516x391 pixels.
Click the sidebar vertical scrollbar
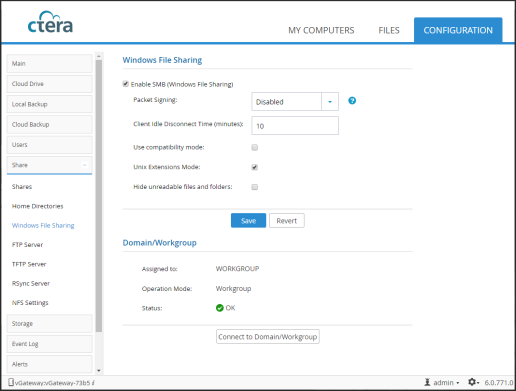99,196
